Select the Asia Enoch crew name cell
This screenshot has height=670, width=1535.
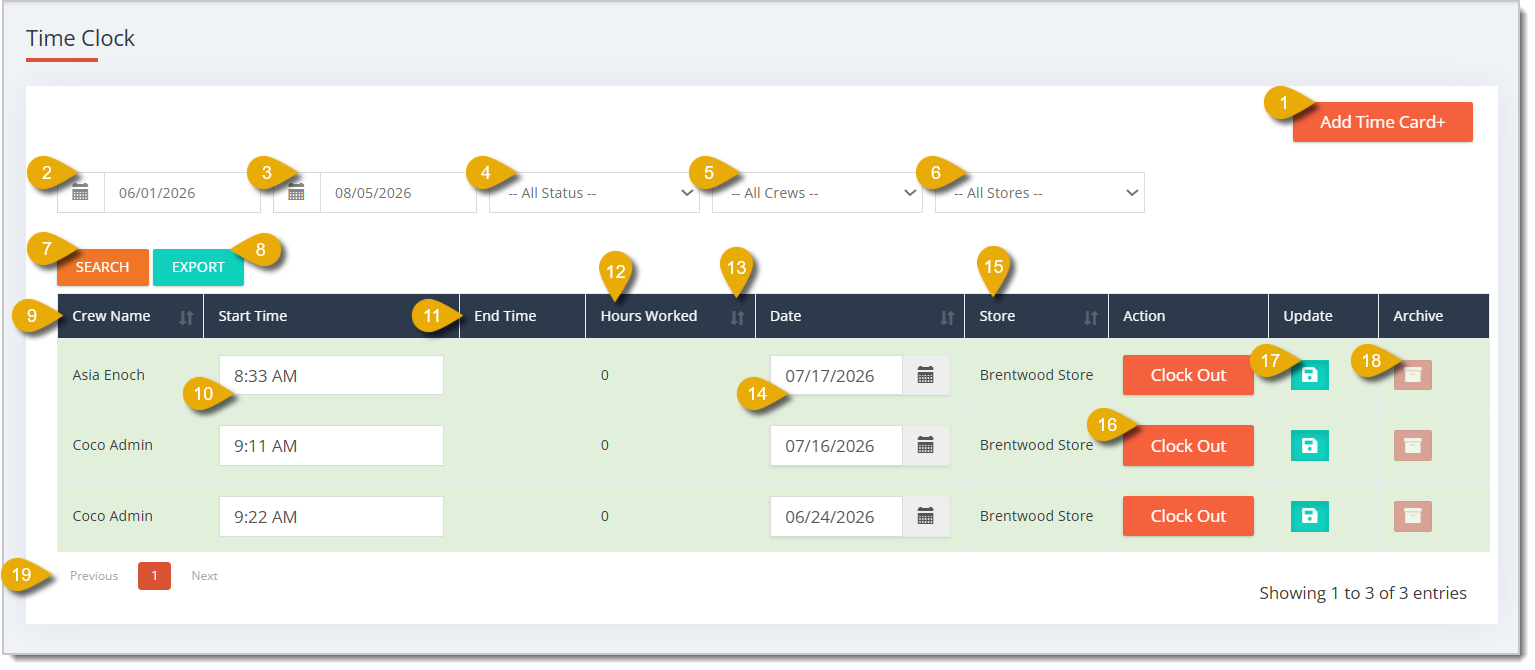(x=109, y=375)
